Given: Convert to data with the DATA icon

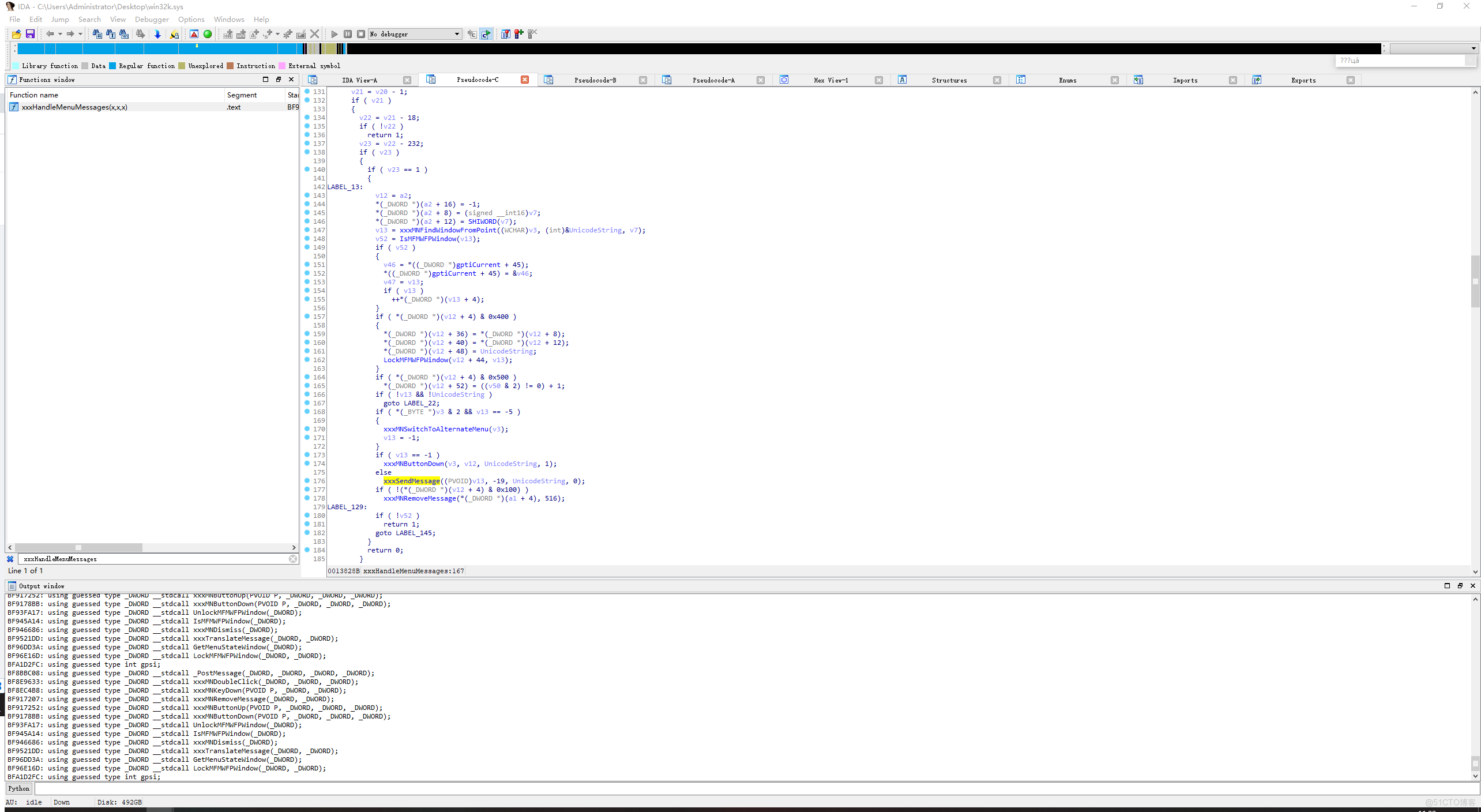Looking at the screenshot, I should click(x=241, y=34).
